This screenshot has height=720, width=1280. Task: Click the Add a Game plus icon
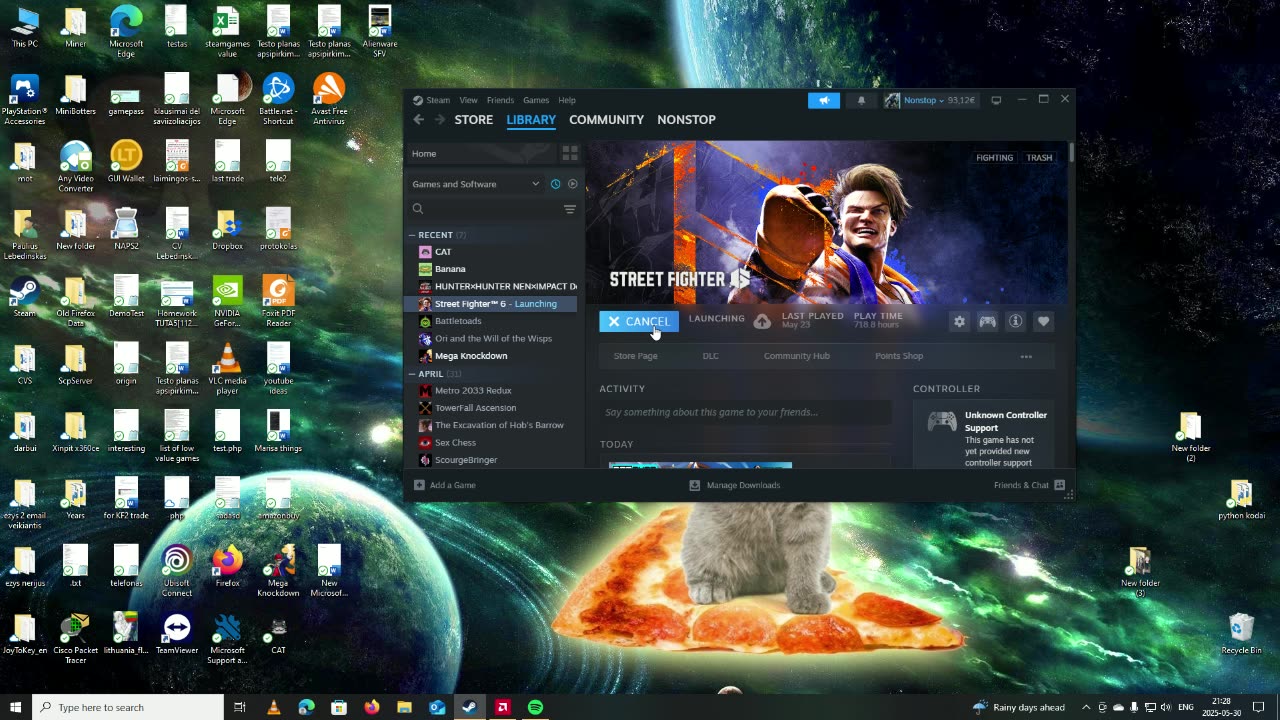pos(419,485)
